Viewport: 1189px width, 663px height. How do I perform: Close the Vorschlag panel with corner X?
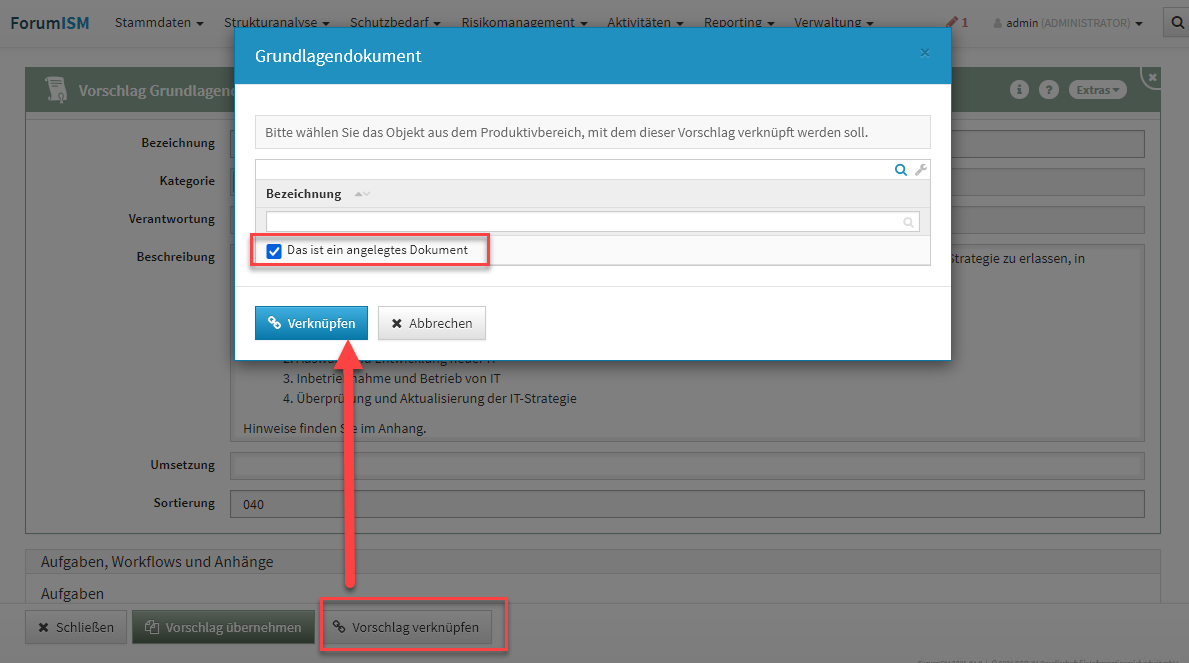pyautogui.click(x=1152, y=77)
